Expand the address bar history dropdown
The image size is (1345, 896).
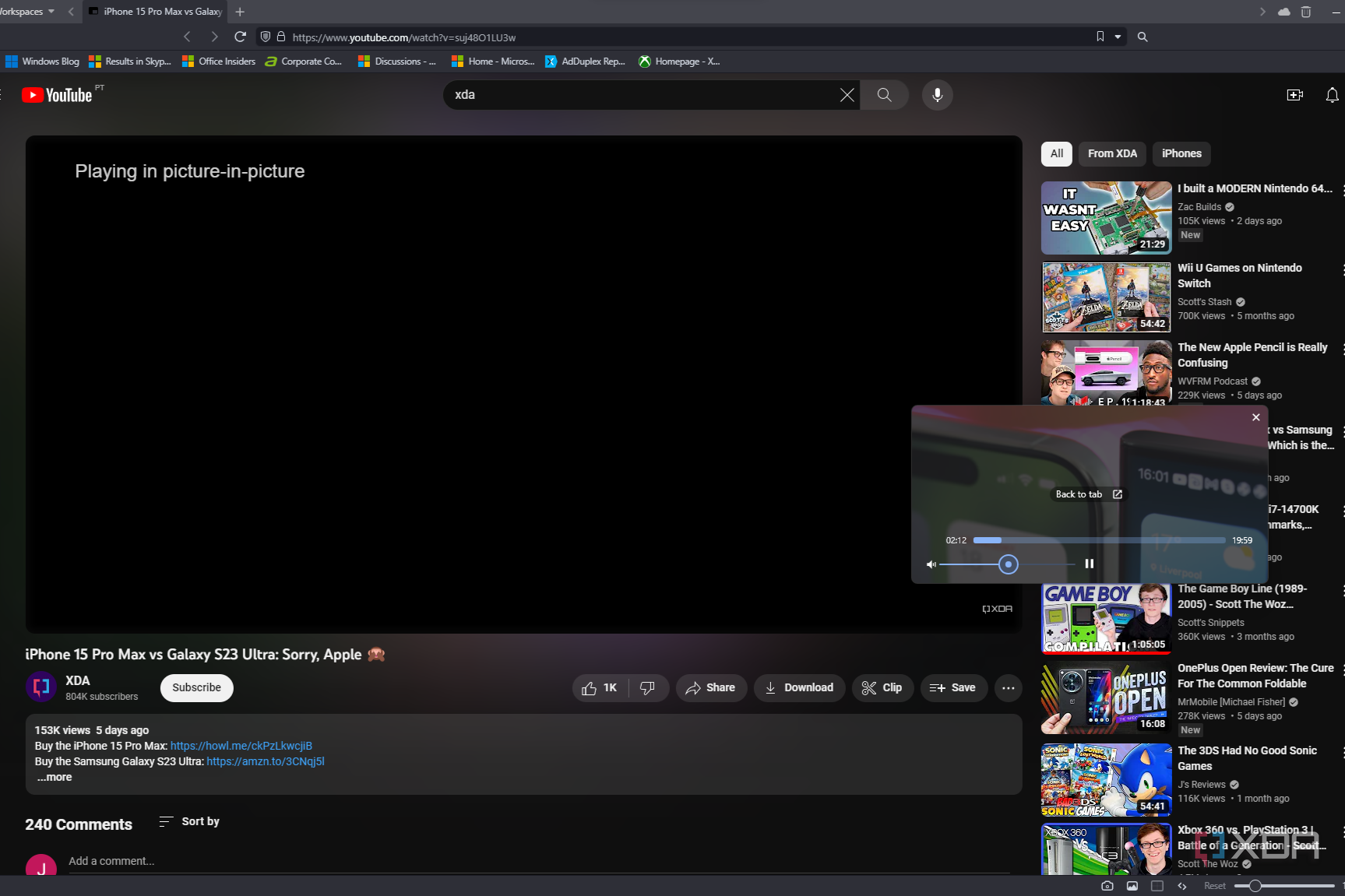1118,37
